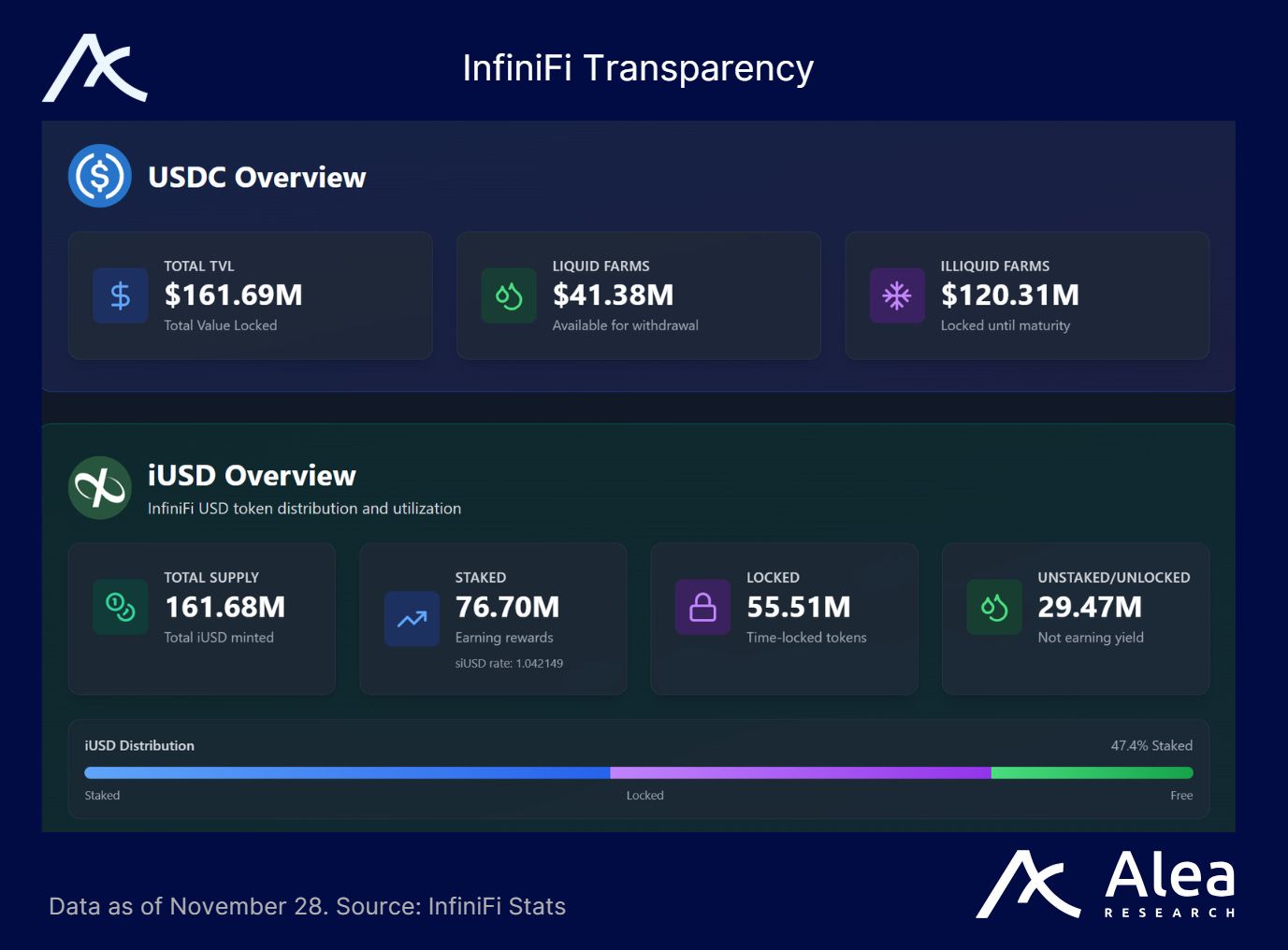This screenshot has width=1288, height=950.
Task: Click the UNSTAKED/UNLOCKED card label
Action: [x=1114, y=578]
